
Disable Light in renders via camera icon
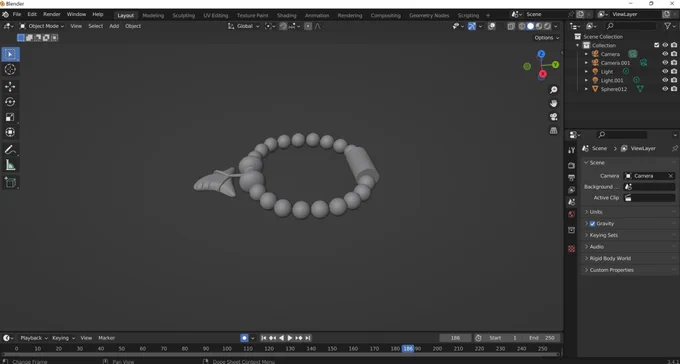click(x=674, y=72)
